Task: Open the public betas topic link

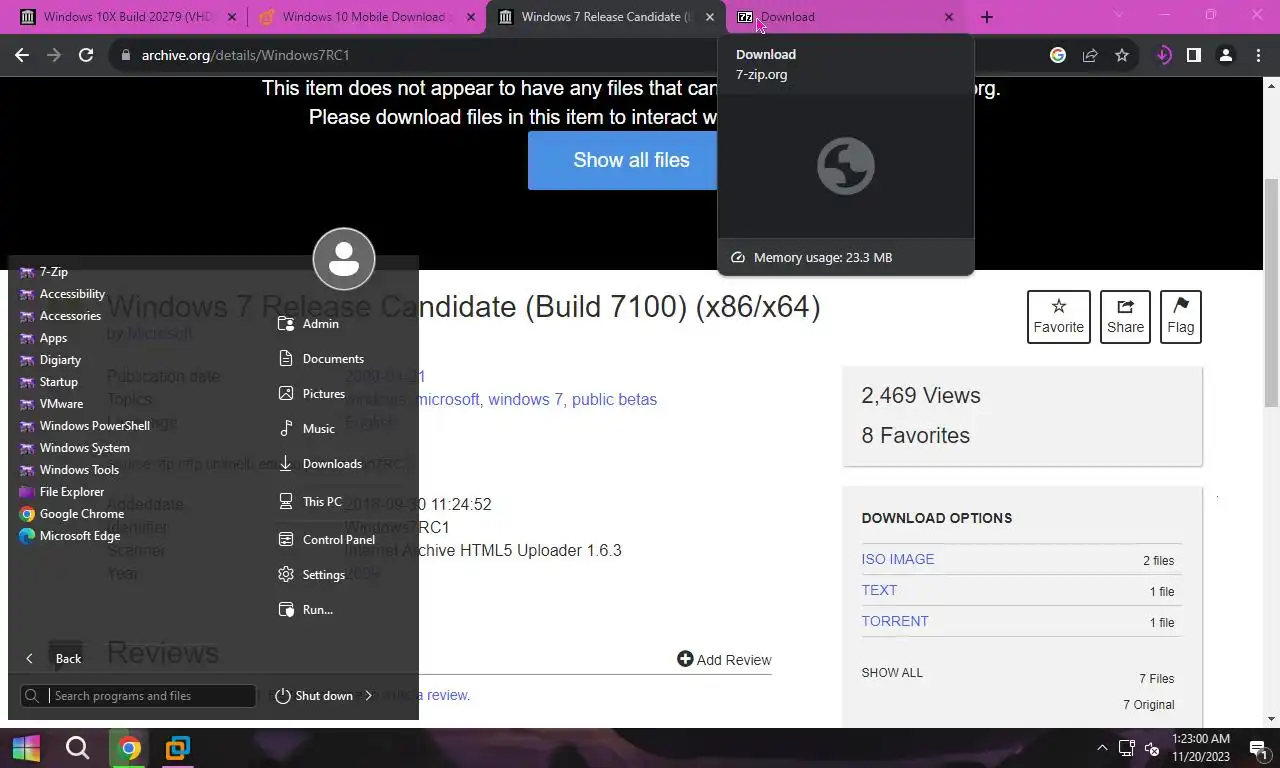Action: [614, 400]
